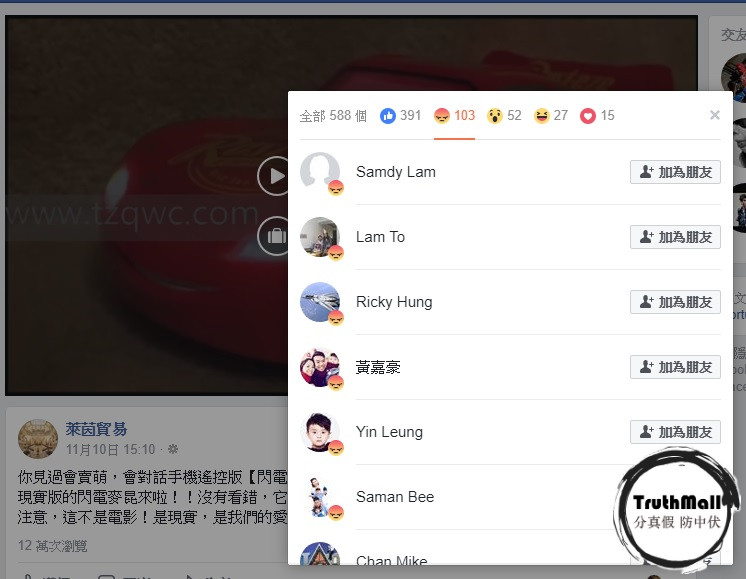
Task: Select the Like reactions tab showing 391
Action: click(x=401, y=116)
